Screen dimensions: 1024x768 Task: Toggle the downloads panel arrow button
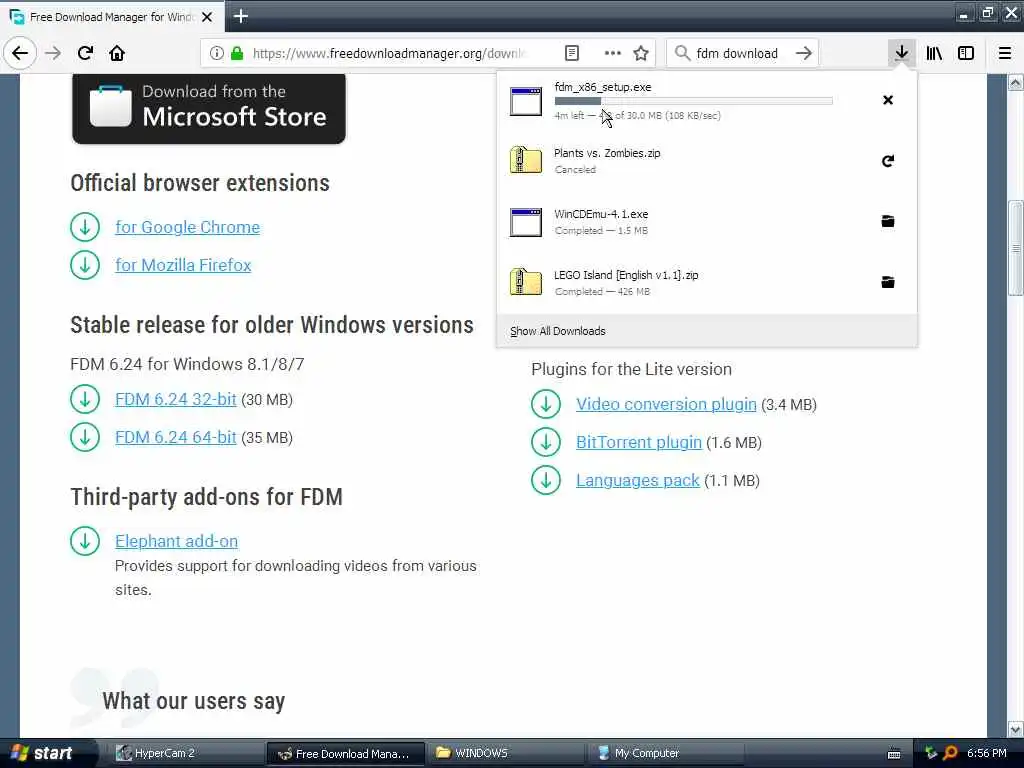902,53
